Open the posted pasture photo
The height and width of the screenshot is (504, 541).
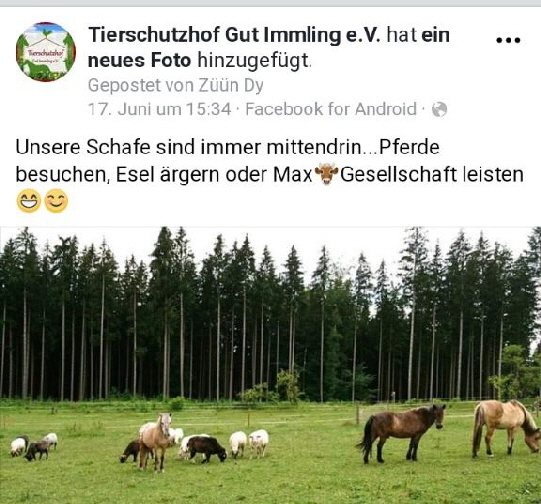[x=270, y=365]
